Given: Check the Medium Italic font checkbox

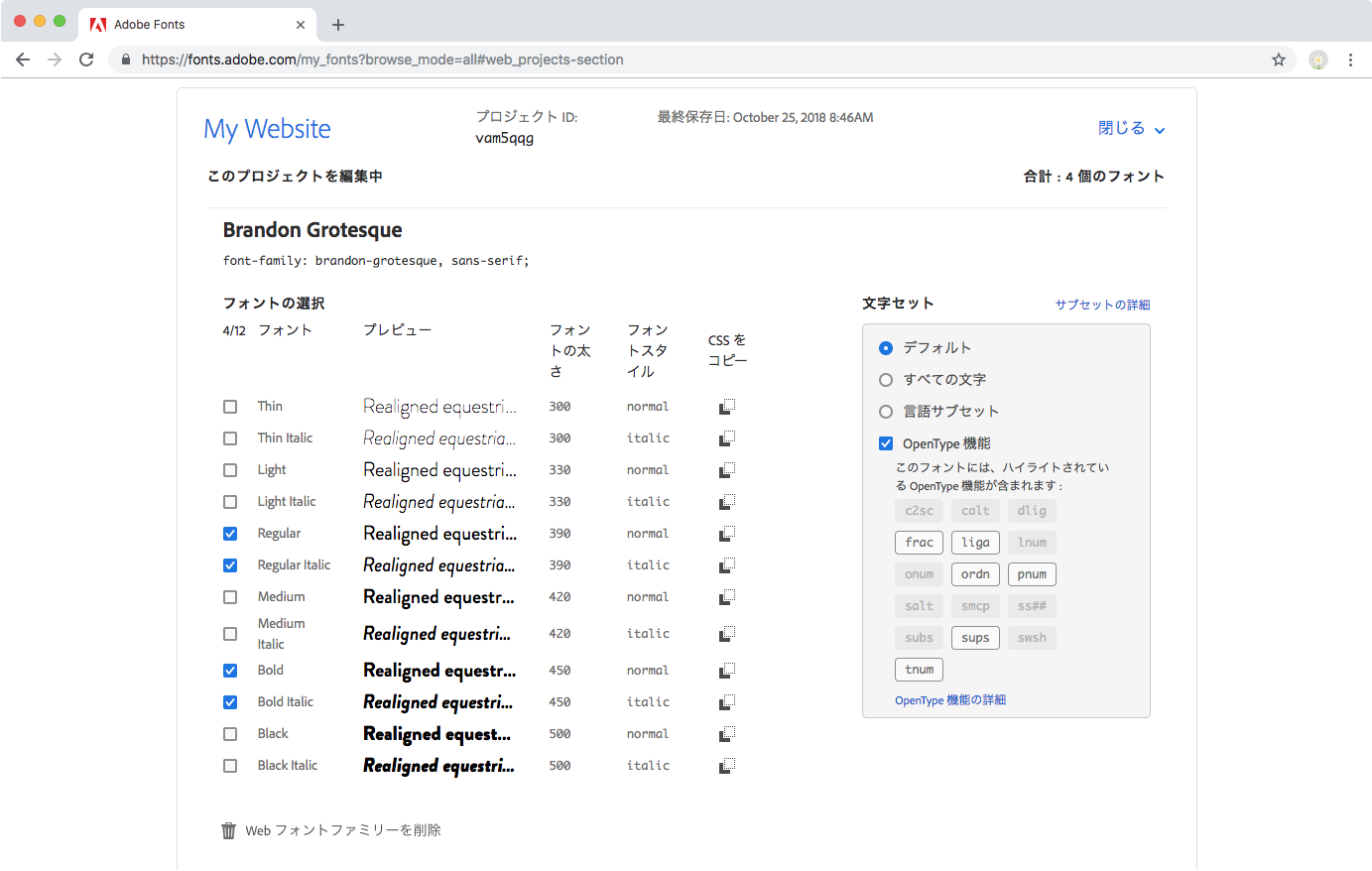Looking at the screenshot, I should (230, 634).
